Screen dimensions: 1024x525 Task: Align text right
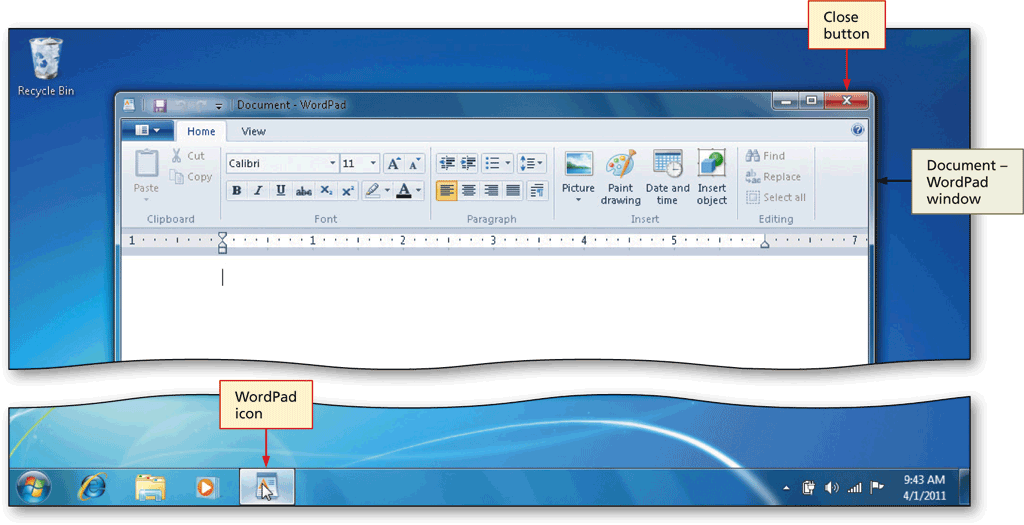pos(491,191)
